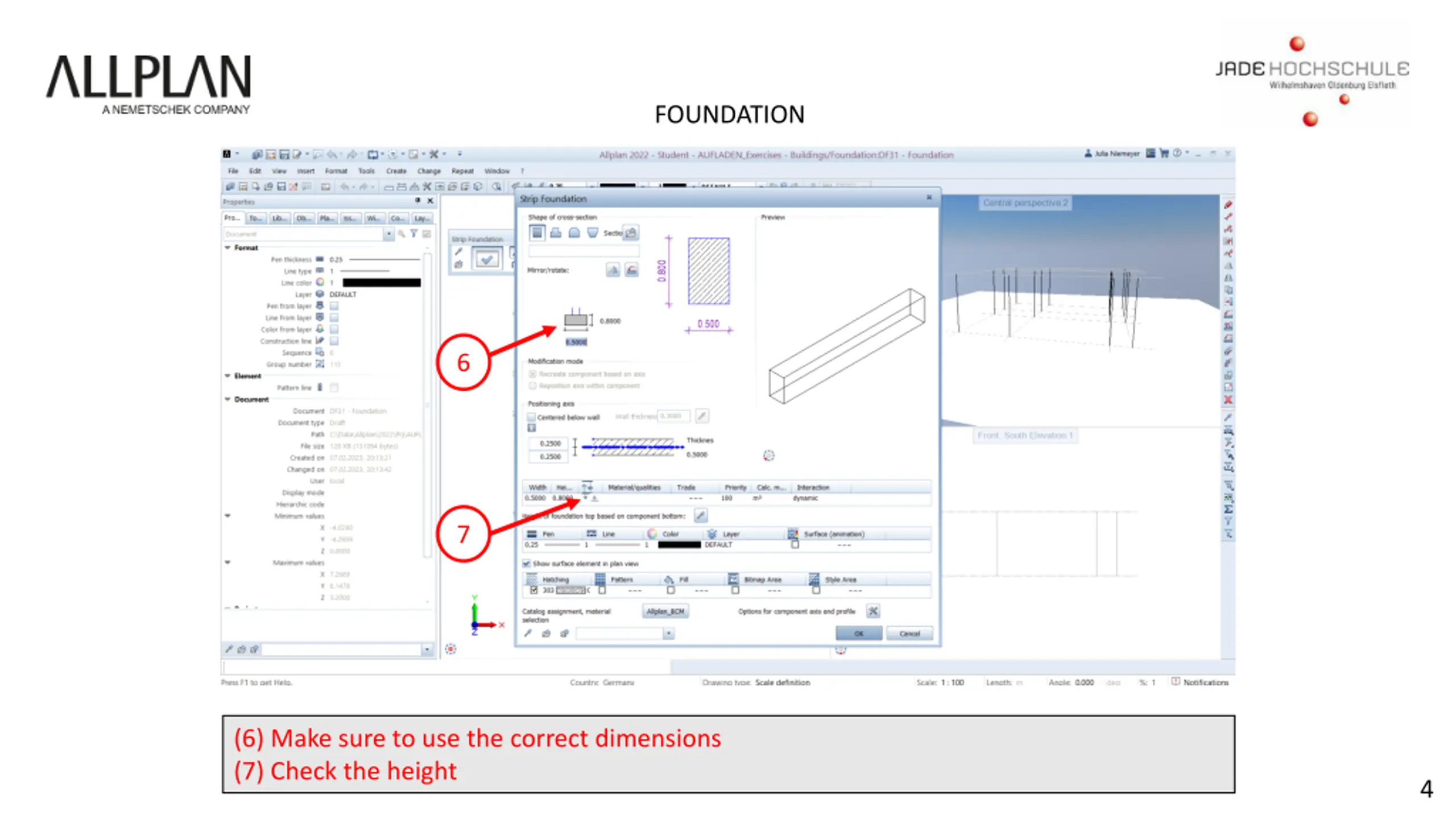The image size is (1456, 819).
Task: Click the rotate cross-section icon
Action: coord(631,270)
